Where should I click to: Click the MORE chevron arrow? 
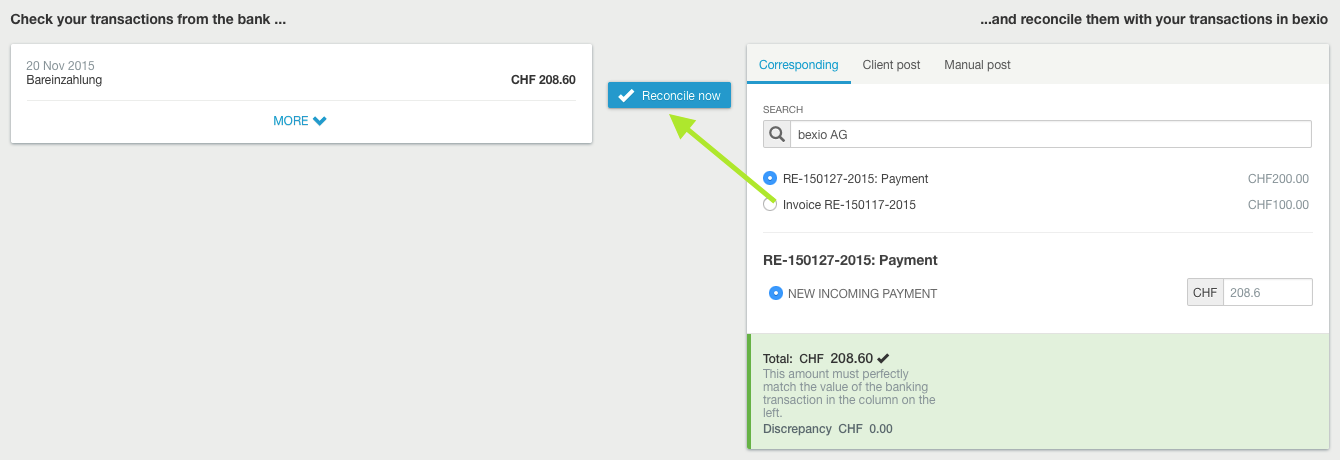[320, 121]
